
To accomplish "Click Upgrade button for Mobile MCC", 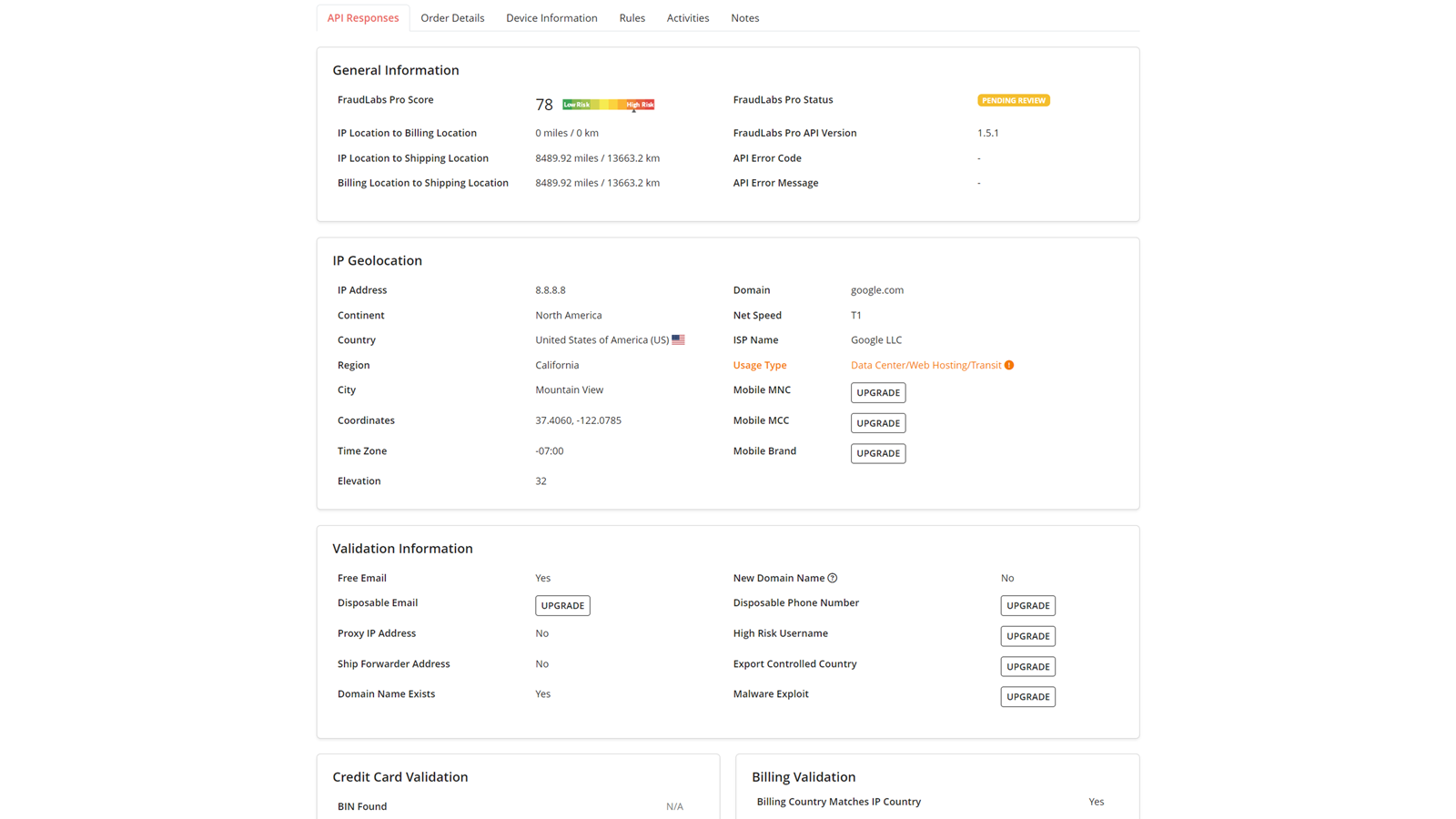I will (877, 423).
